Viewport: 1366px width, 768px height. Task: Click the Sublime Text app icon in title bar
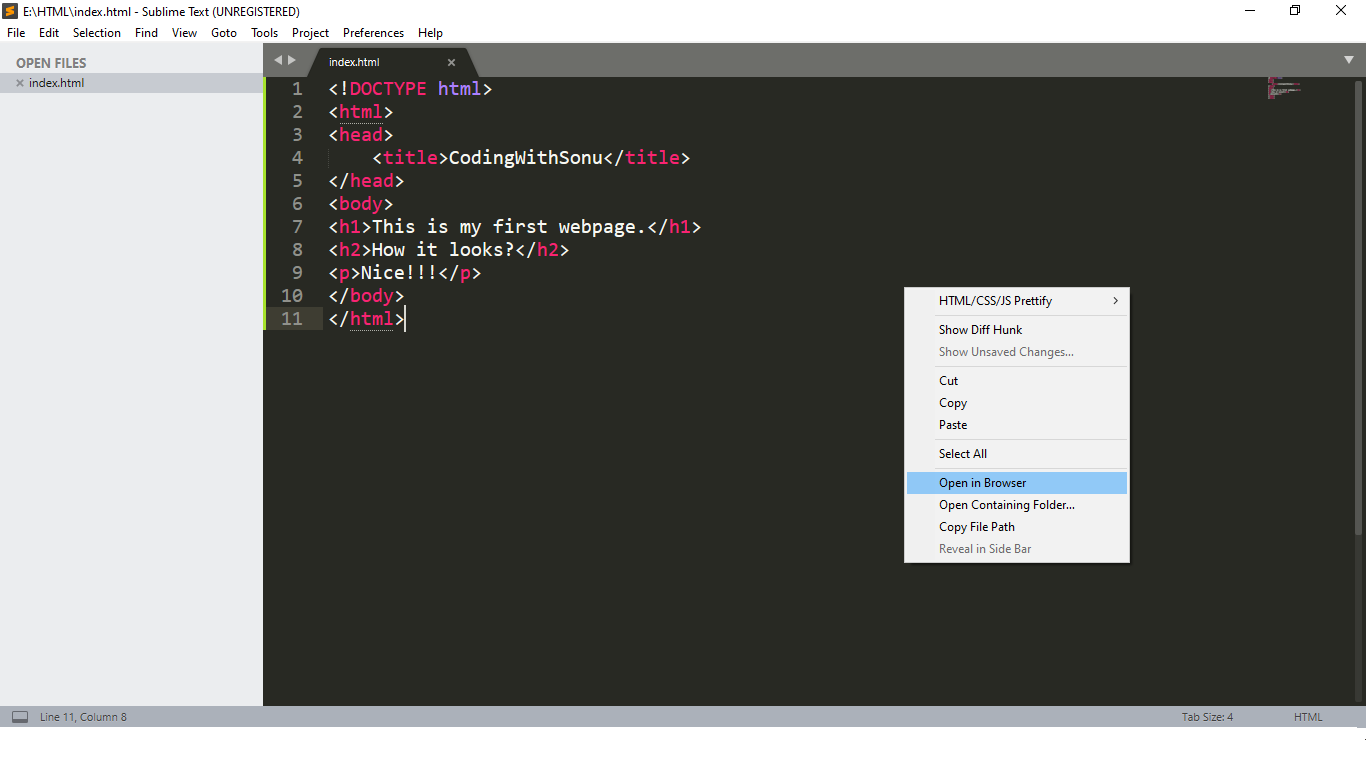click(10, 11)
